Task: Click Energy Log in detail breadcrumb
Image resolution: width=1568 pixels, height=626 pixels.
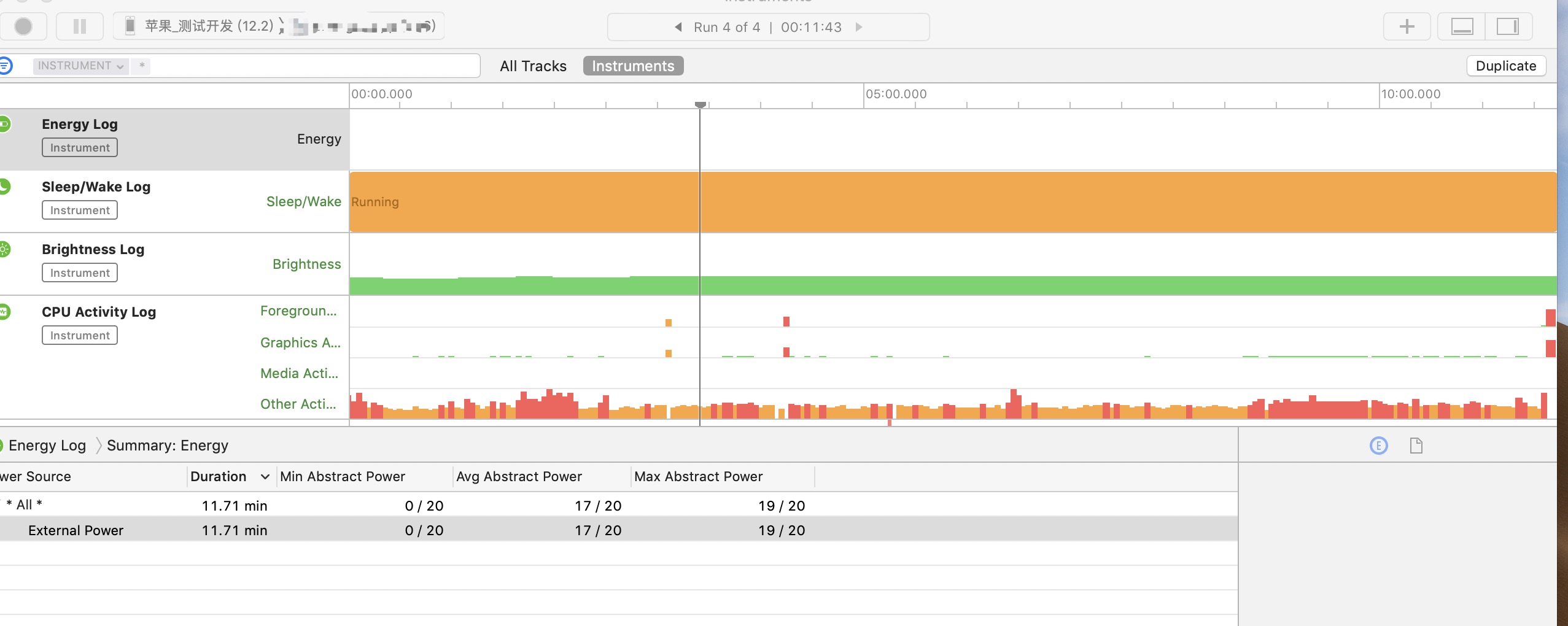Action: pyautogui.click(x=47, y=446)
